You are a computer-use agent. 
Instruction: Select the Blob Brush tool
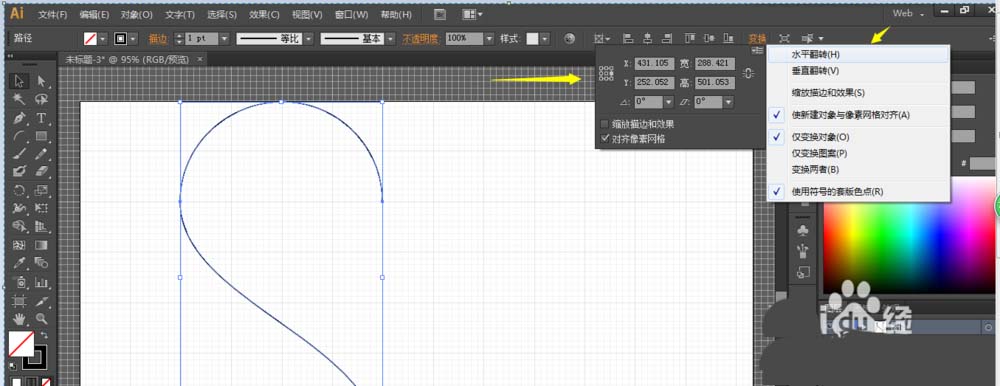point(20,172)
